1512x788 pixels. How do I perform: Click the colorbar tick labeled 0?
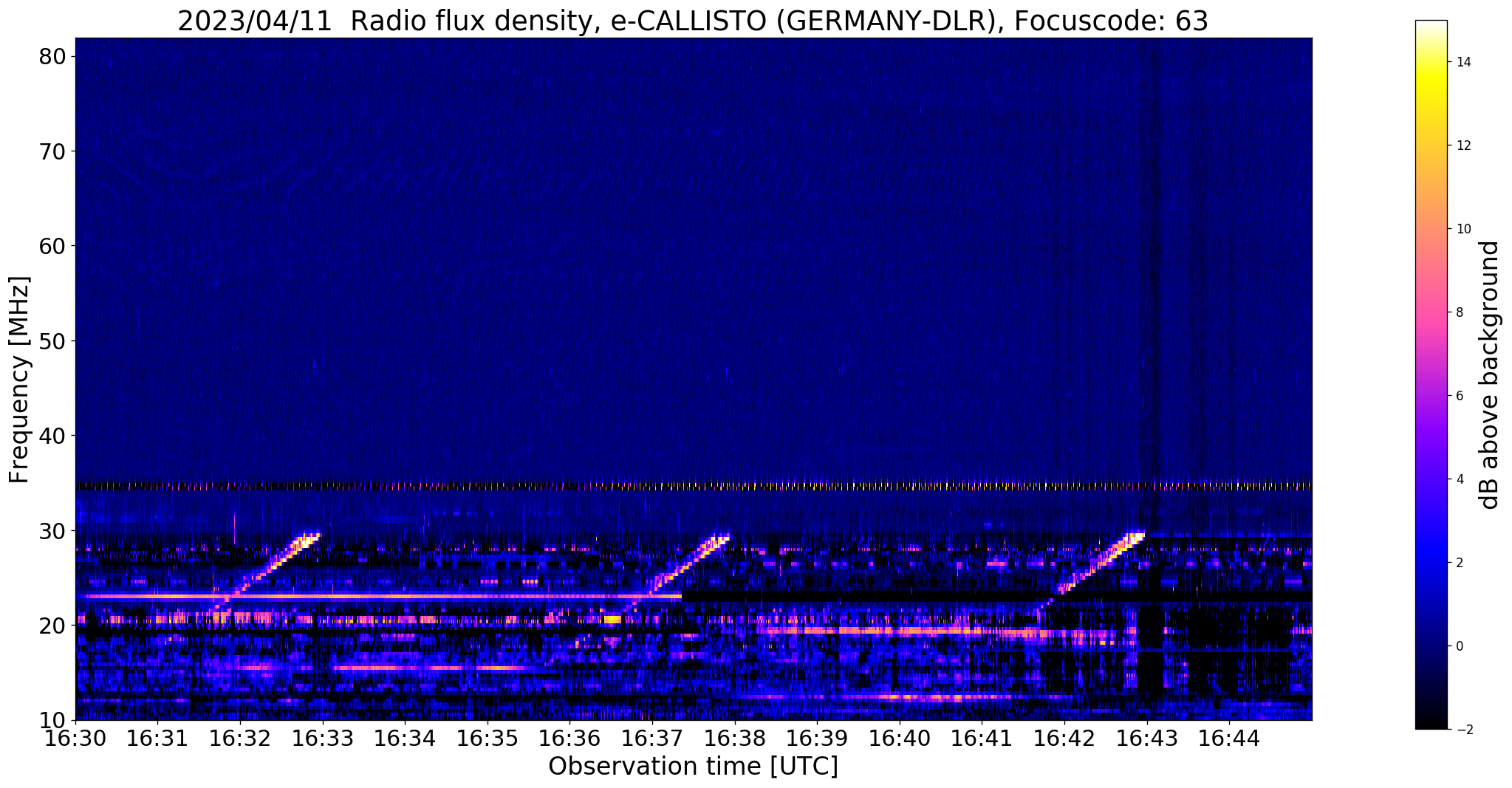pos(1459,646)
